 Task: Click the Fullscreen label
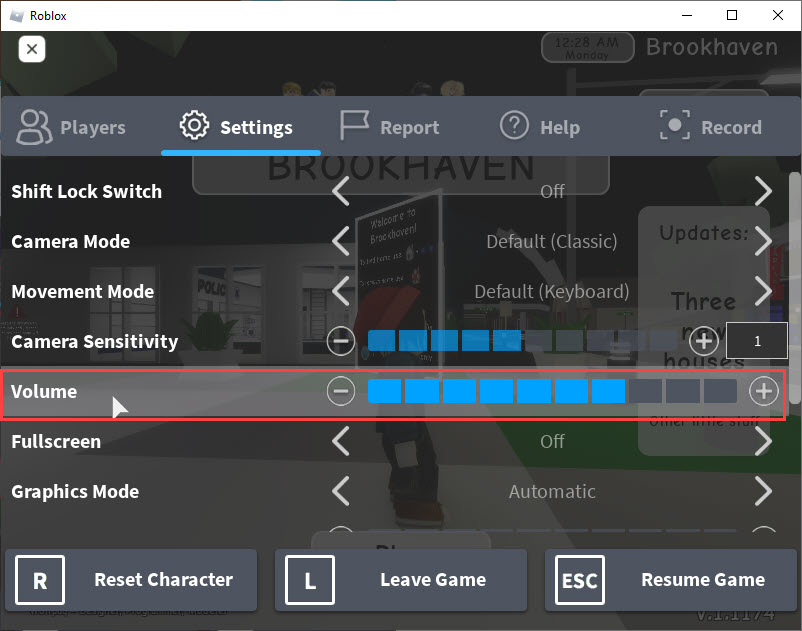coord(56,441)
